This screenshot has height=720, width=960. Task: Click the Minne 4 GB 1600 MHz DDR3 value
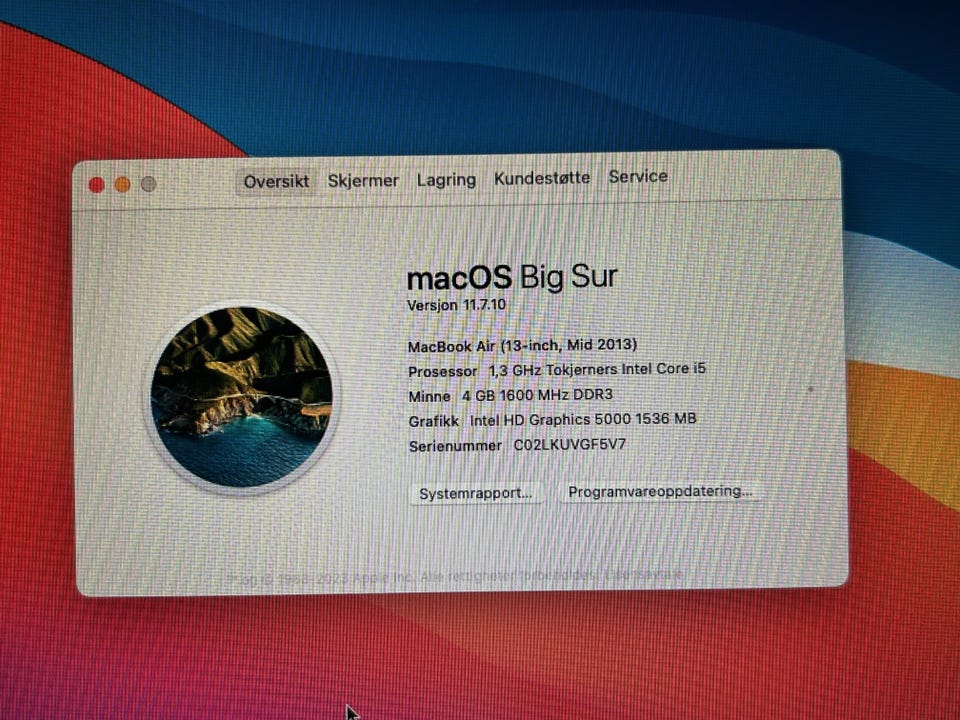(538, 395)
